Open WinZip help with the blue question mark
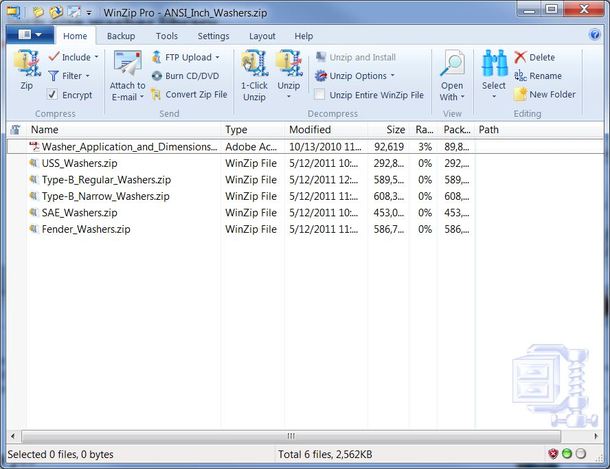This screenshot has height=469, width=610. click(594, 35)
